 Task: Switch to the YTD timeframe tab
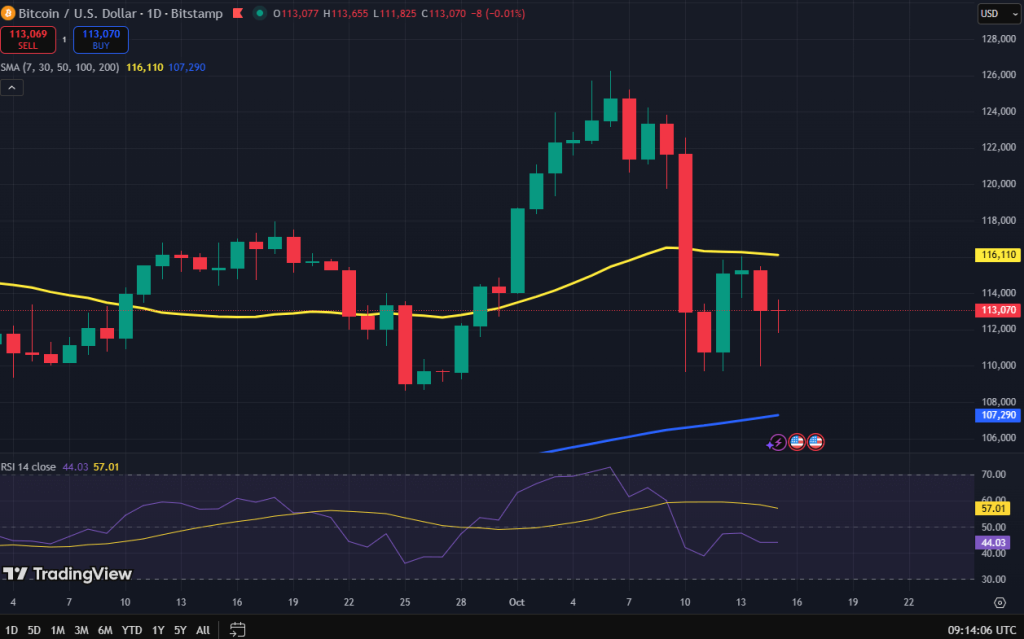(x=131, y=631)
